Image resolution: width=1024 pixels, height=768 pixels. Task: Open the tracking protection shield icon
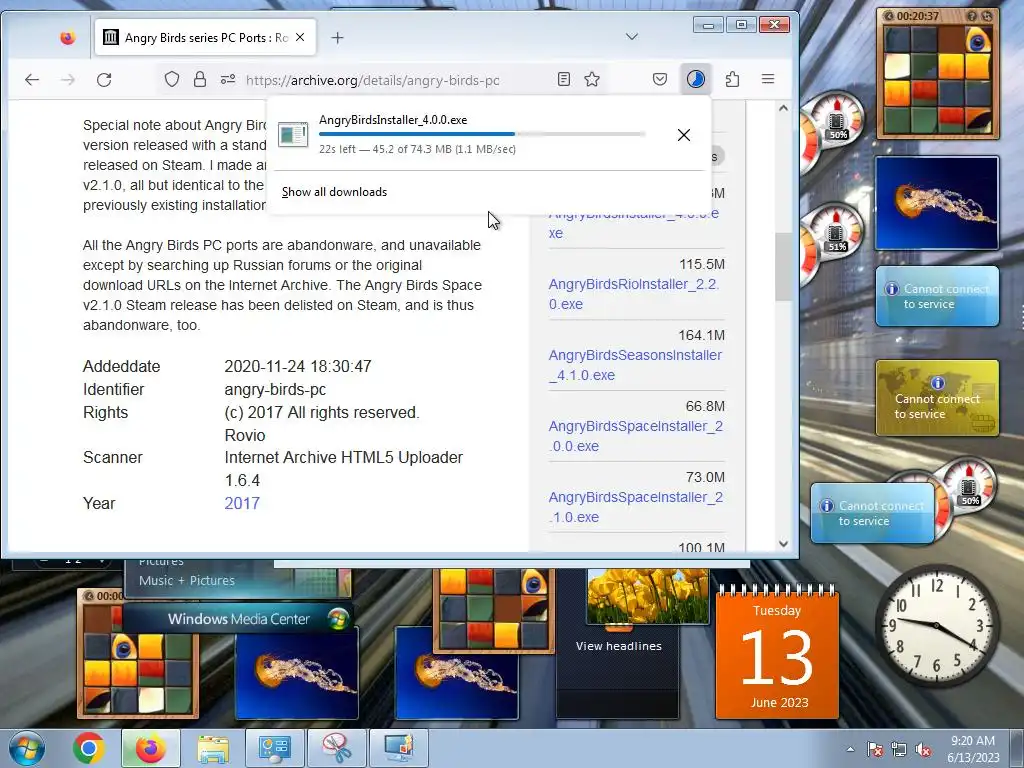click(x=172, y=80)
